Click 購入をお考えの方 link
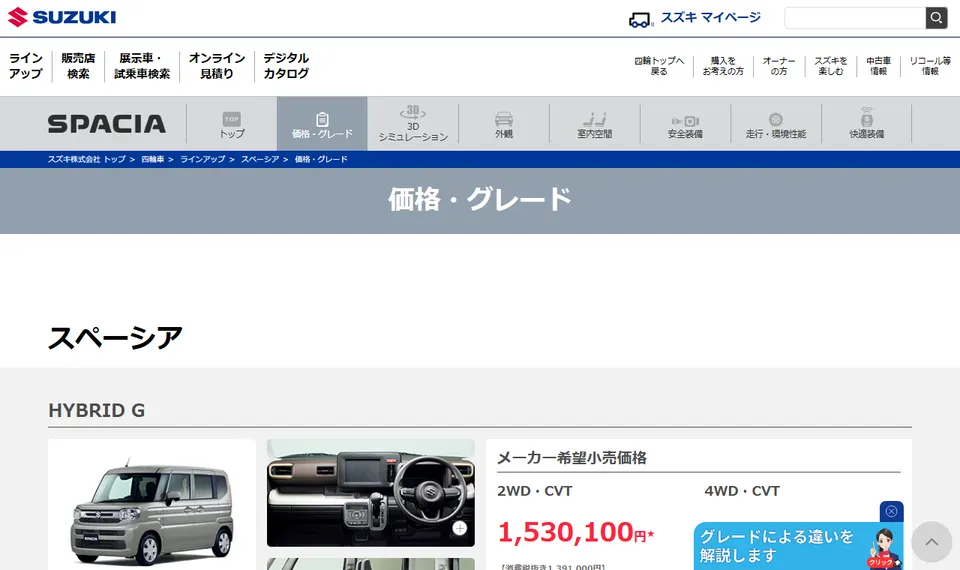Screen dimensions: 960x570 [x=723, y=66]
